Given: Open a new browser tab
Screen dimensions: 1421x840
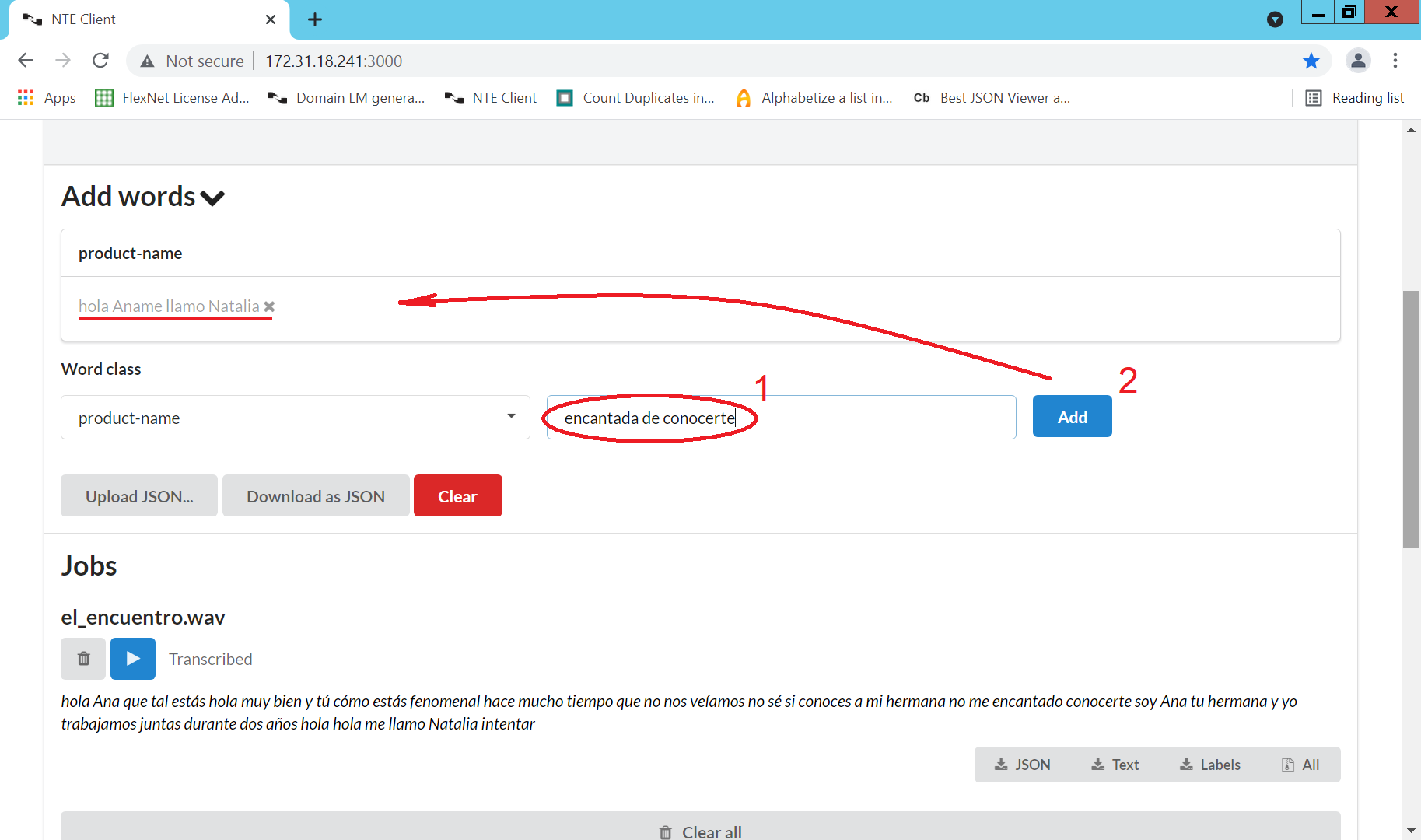Looking at the screenshot, I should coord(315,19).
